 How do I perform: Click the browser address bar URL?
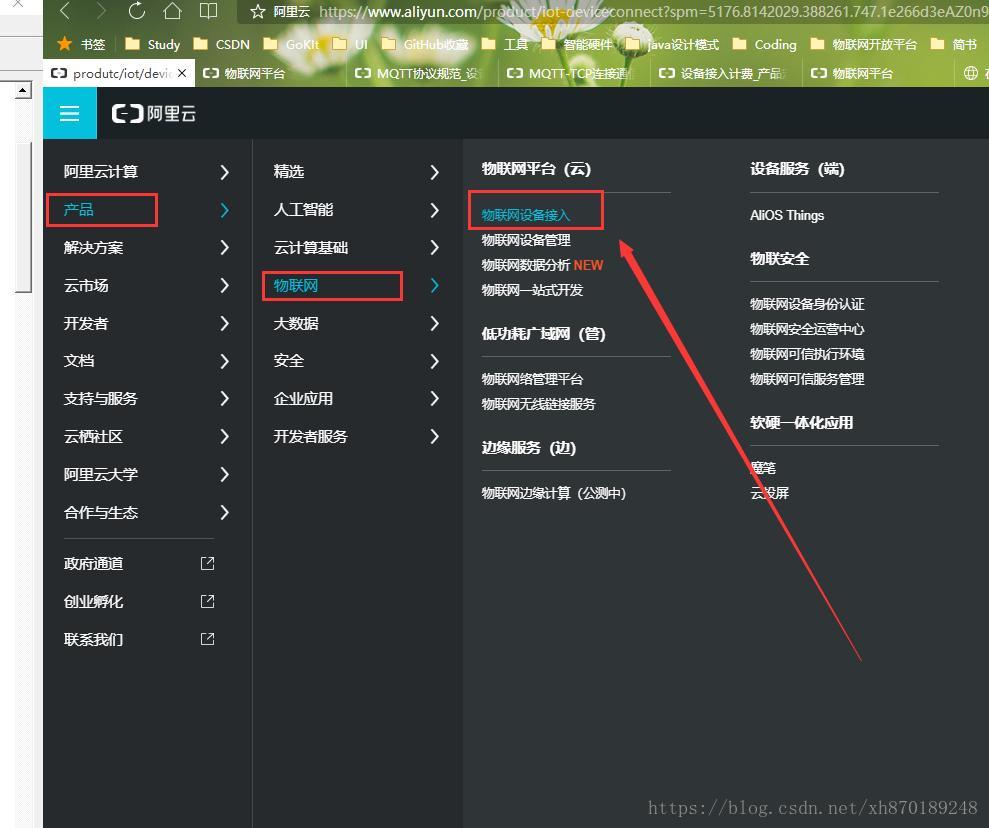click(653, 12)
